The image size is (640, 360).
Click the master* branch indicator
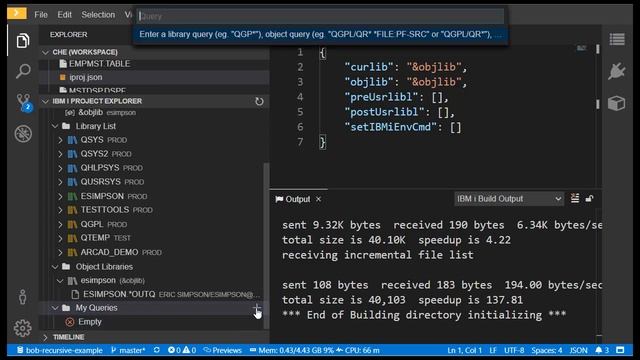pyautogui.click(x=128, y=350)
